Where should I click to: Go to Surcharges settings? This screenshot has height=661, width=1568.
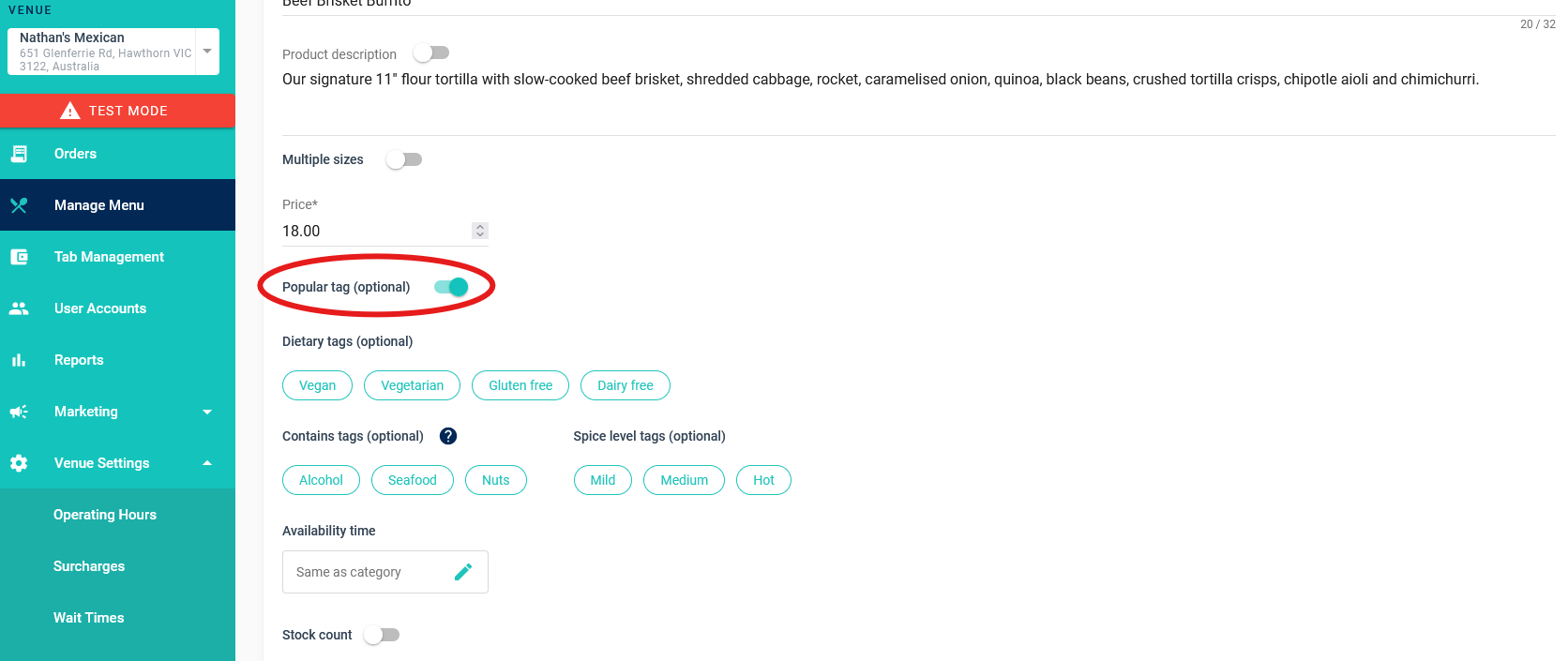click(x=89, y=566)
